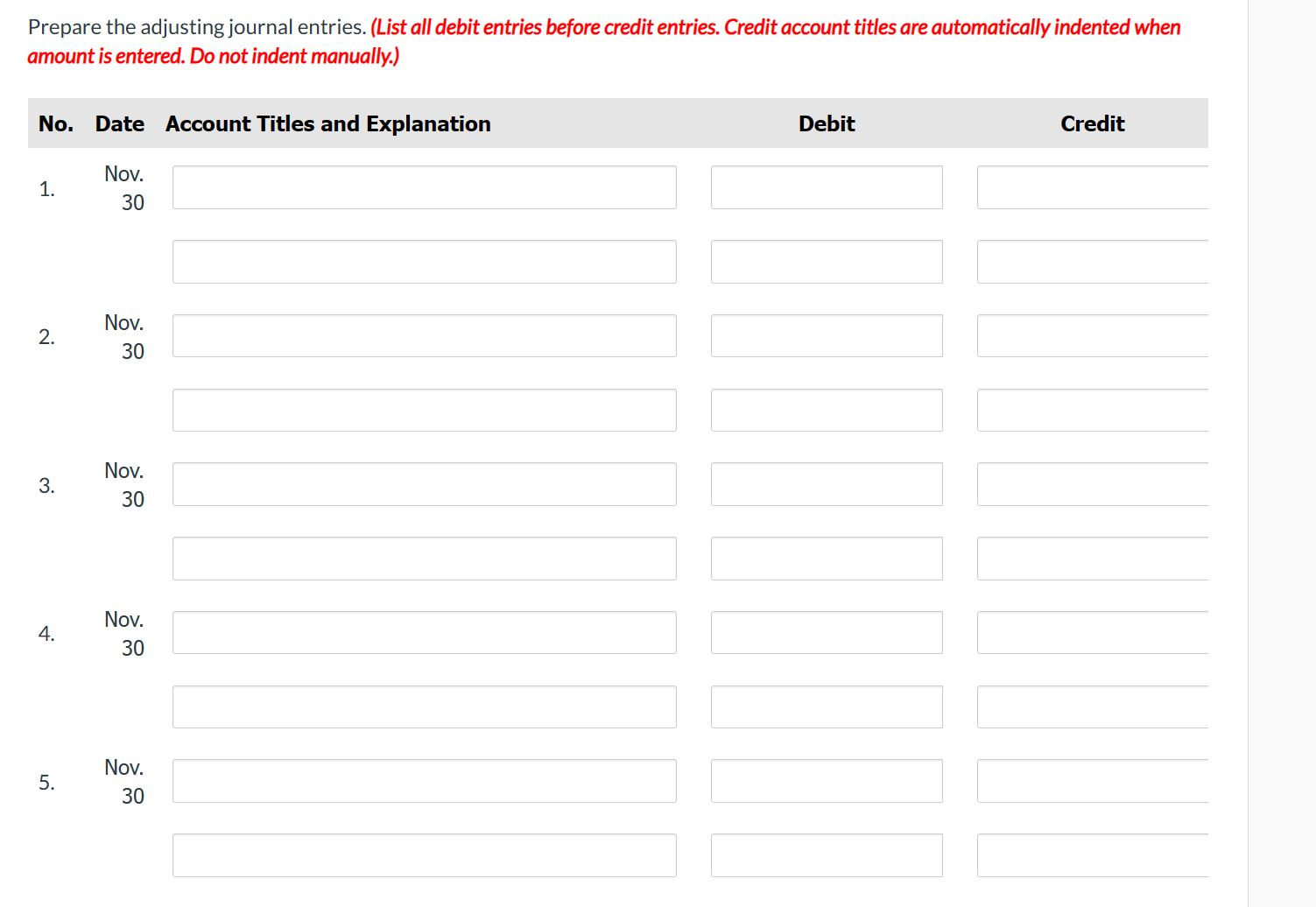1316x907 pixels.
Task: Click first account title field for entry 1
Action: click(424, 187)
